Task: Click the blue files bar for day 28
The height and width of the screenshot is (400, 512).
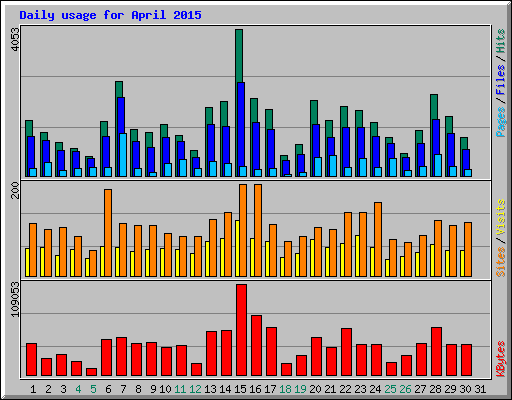Action: tap(436, 137)
